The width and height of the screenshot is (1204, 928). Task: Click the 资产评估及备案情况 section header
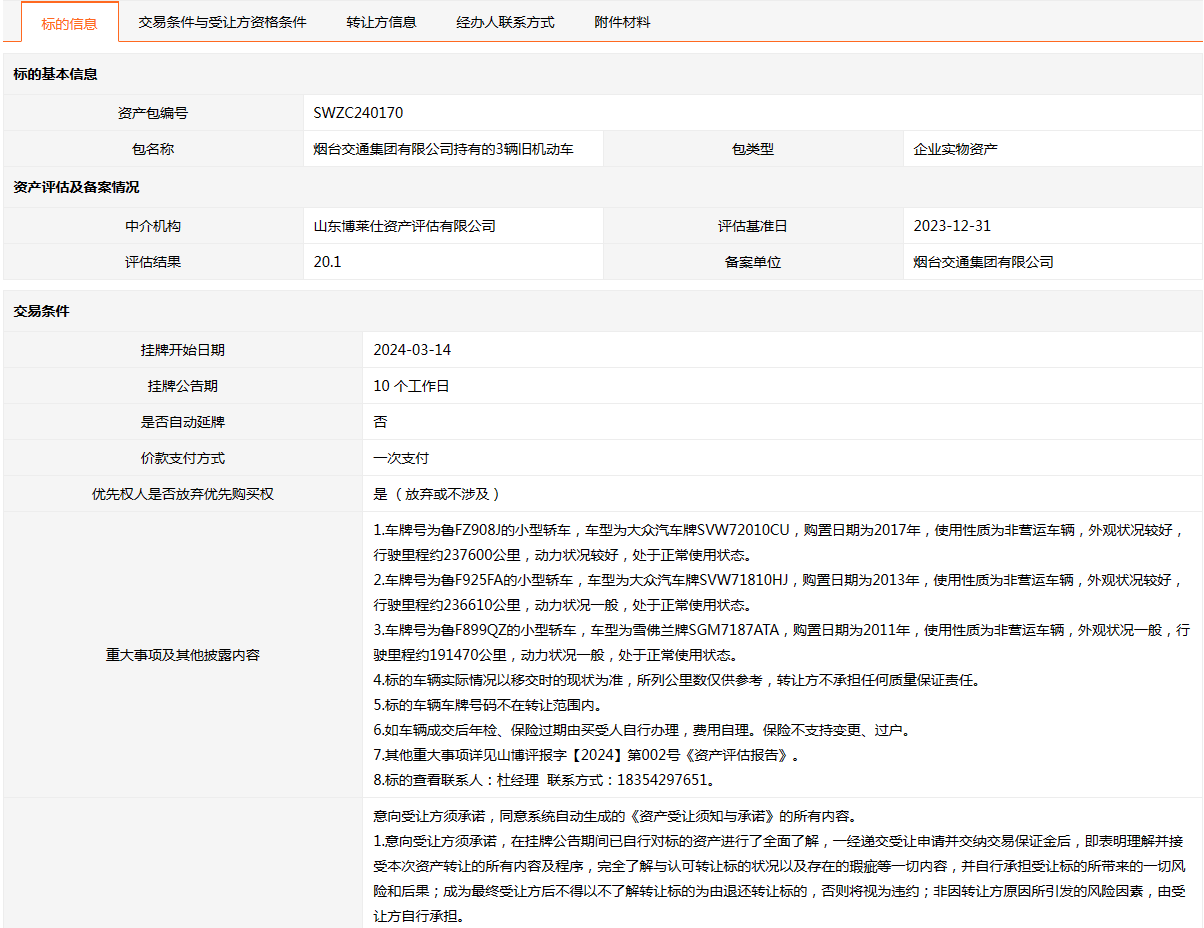pos(76,187)
